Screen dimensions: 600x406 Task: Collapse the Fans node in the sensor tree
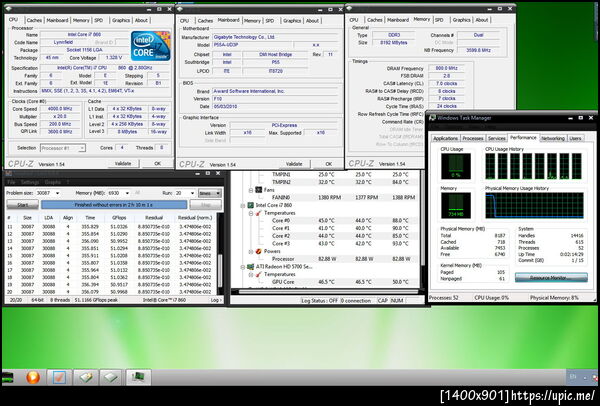(x=251, y=190)
